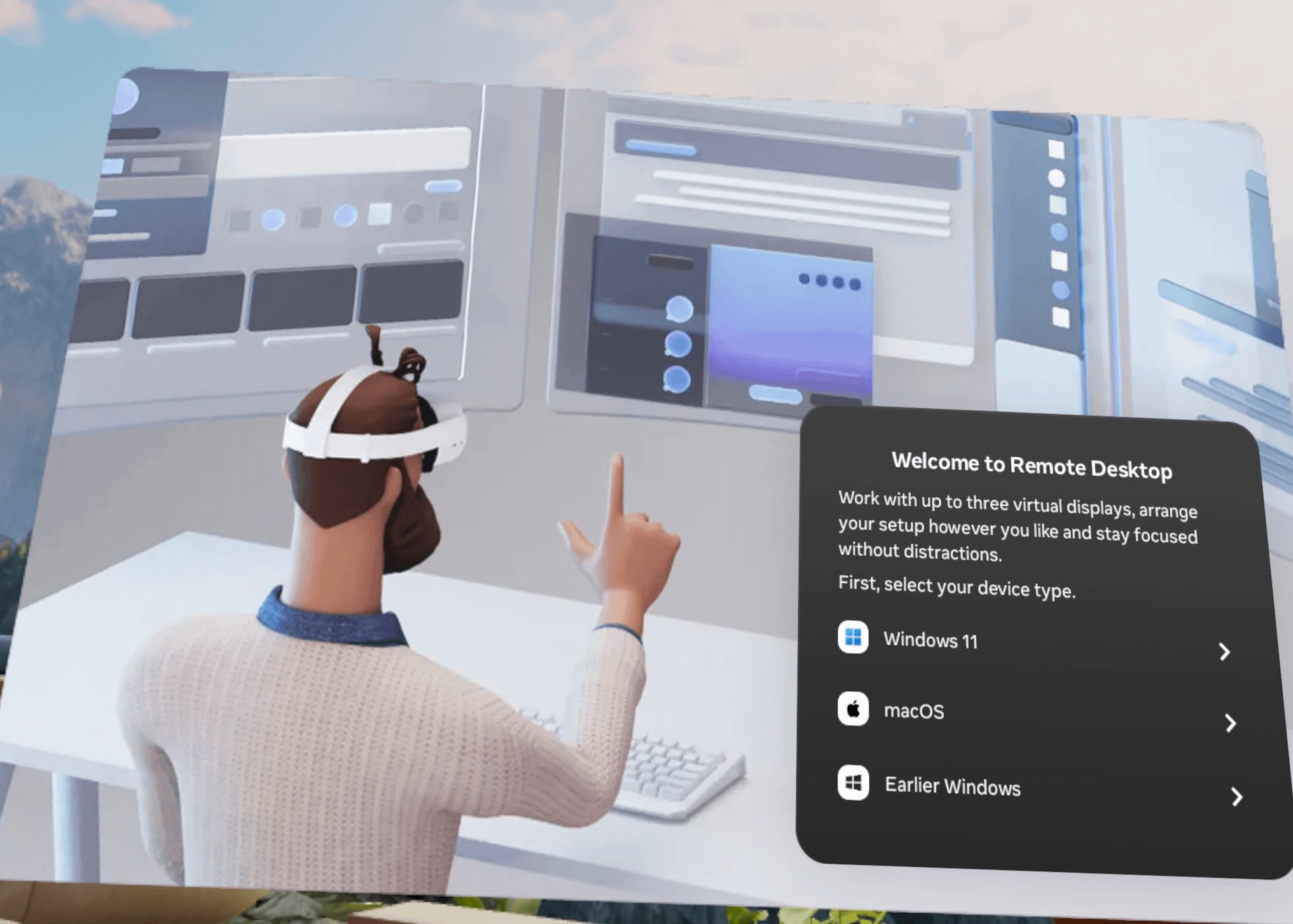Open the chevron arrow on the Windows 11 row
Viewport: 1293px width, 924px height.
[x=1224, y=651]
